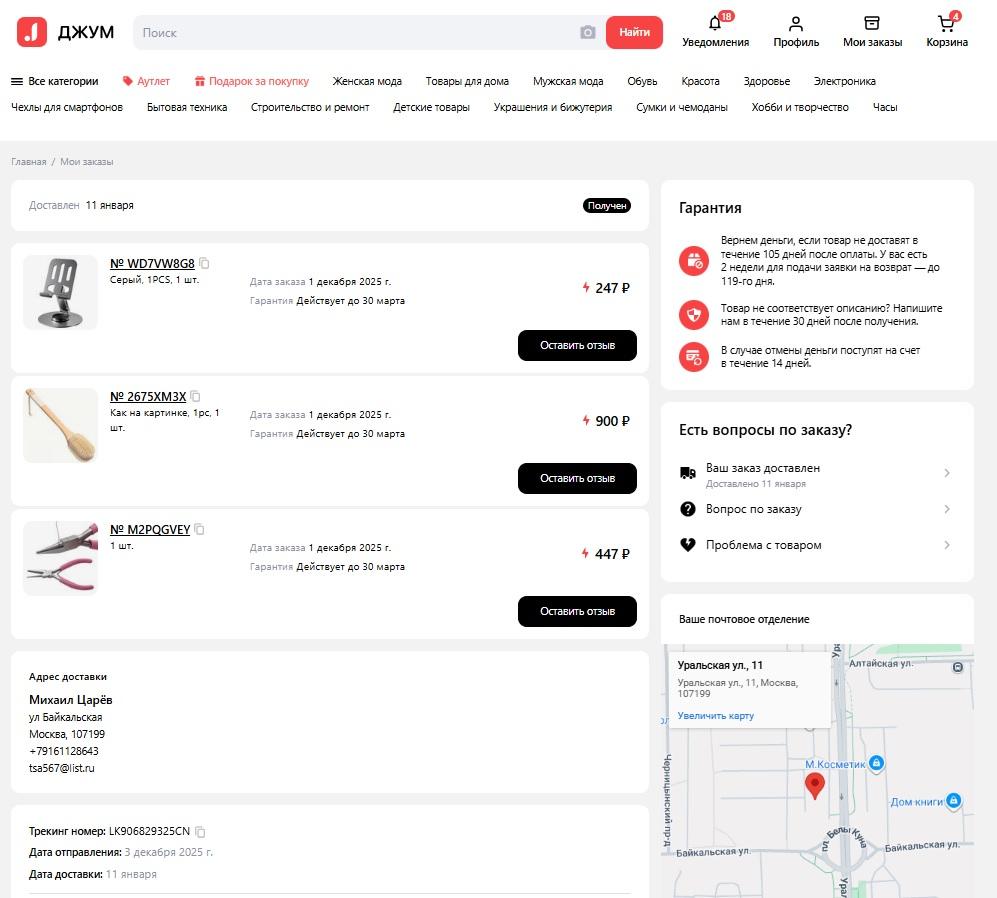This screenshot has height=898, width=997.
Task: Open the Notifications bell icon
Action: coord(715,24)
